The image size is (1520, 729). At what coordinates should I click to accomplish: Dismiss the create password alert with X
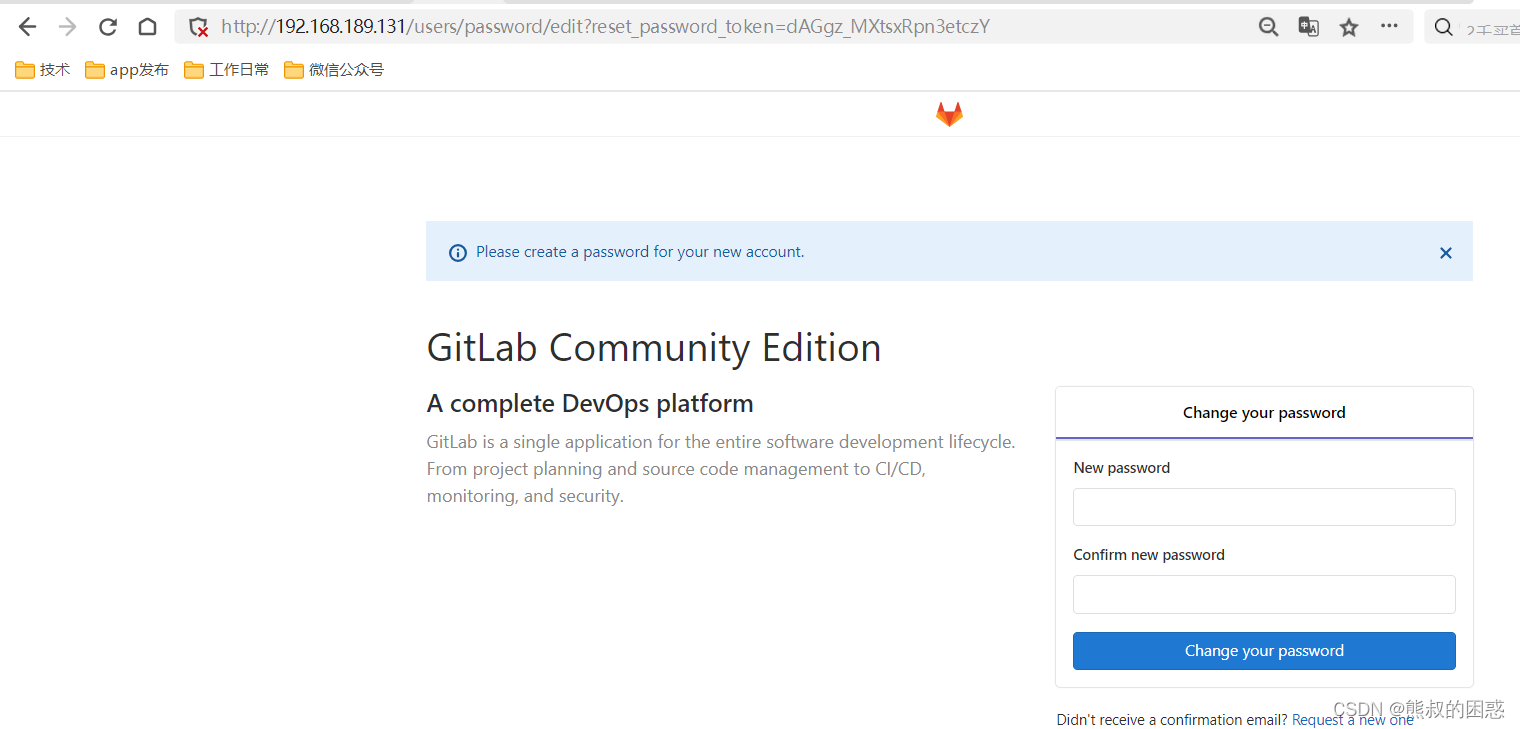(1445, 253)
